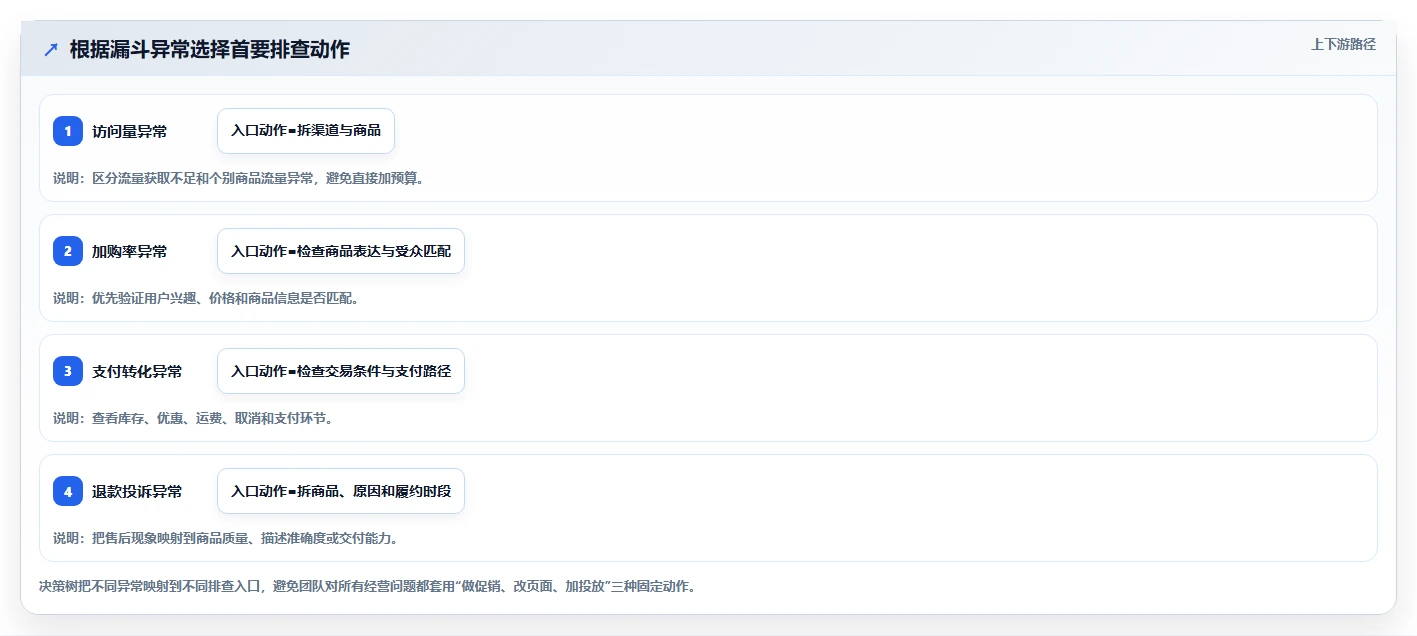Click the number 4 badge for 退款投诉异常
The width and height of the screenshot is (1417, 636).
pos(68,491)
